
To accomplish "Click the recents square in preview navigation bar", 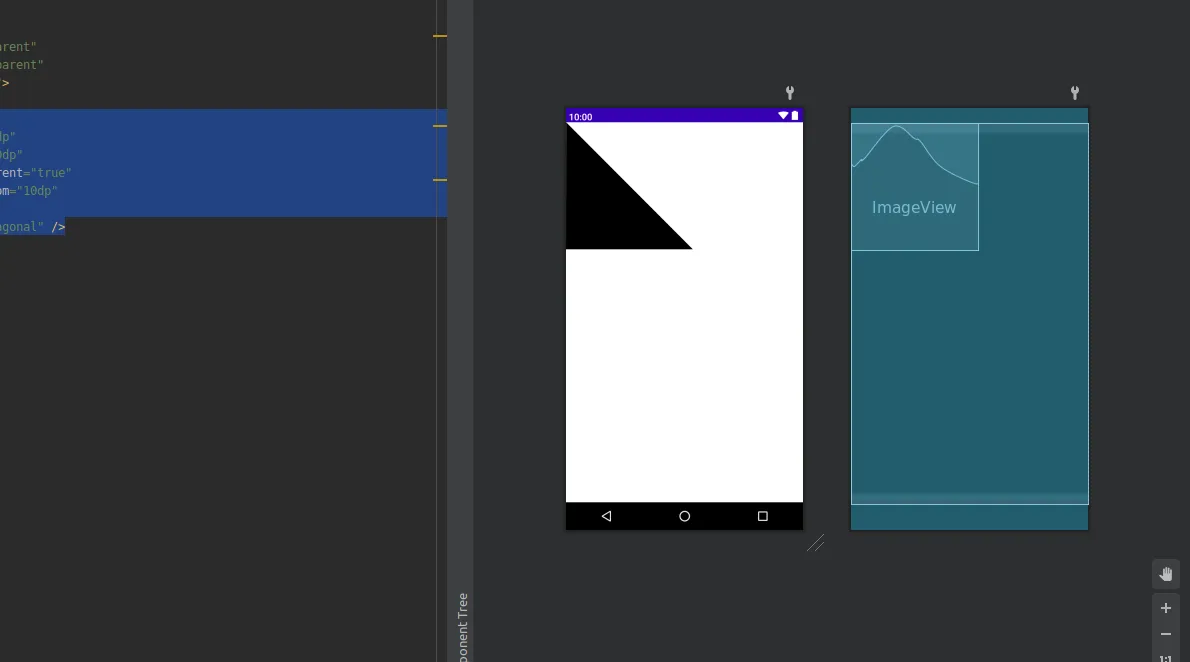I will tap(763, 516).
